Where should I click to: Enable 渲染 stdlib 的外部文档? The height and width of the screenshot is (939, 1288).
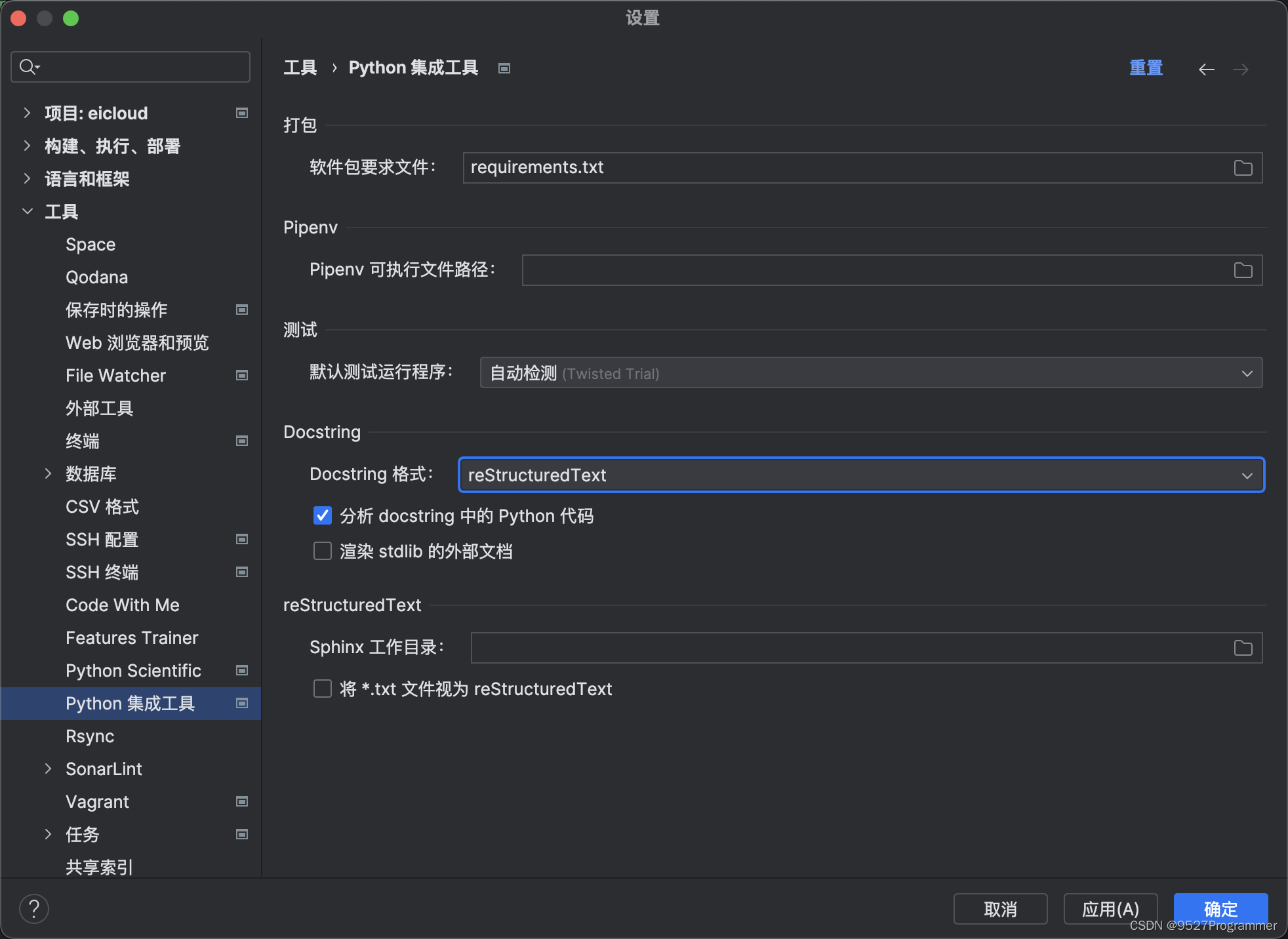click(322, 551)
